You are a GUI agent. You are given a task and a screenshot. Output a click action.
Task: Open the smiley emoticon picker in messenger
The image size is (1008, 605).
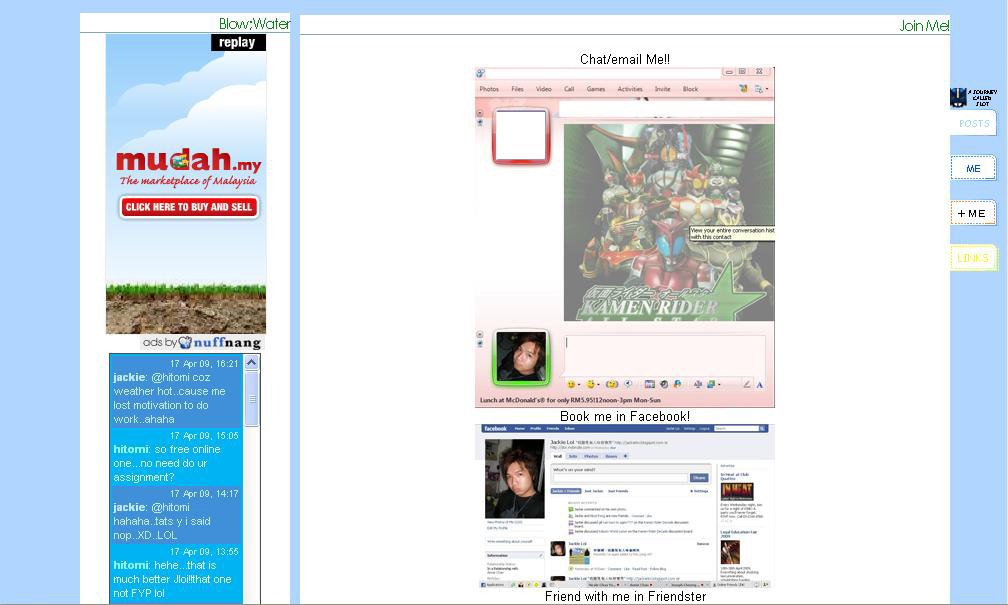coord(572,384)
